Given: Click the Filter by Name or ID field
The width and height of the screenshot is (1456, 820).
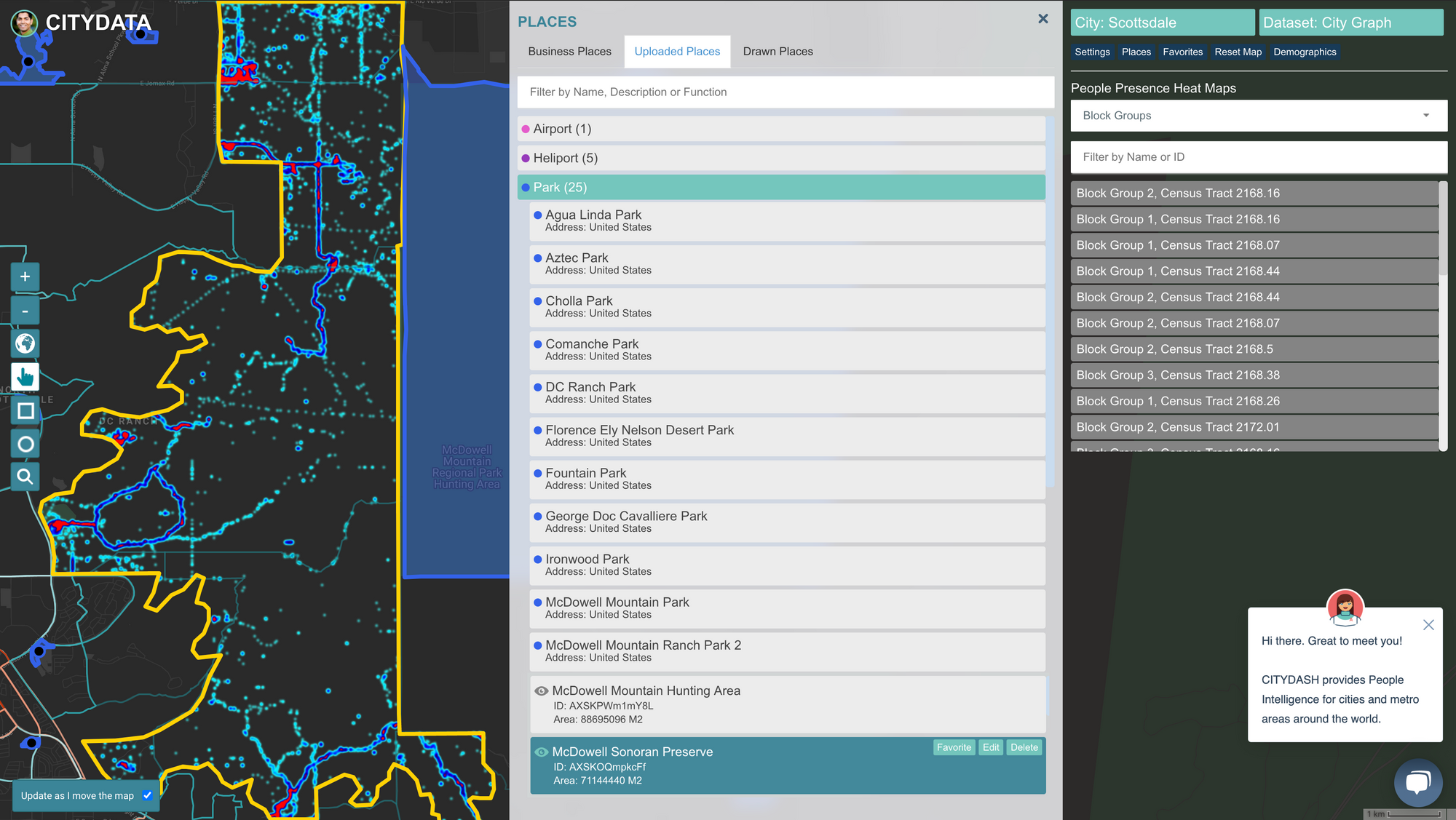Looking at the screenshot, I should pyautogui.click(x=1258, y=157).
